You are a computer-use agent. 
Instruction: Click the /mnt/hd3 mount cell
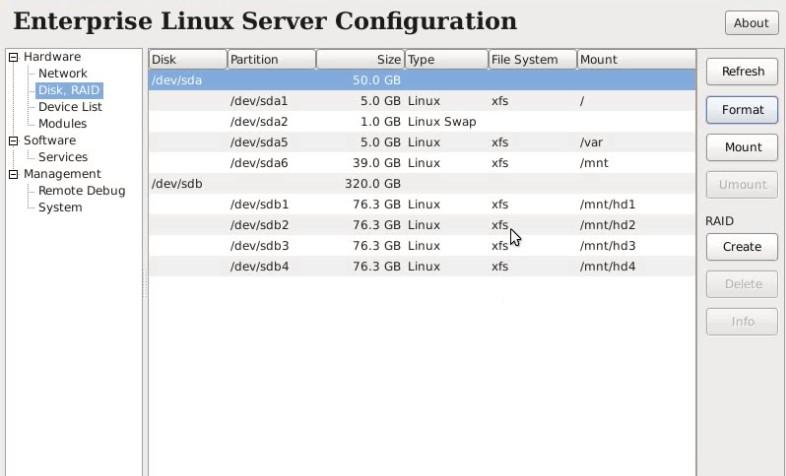click(608, 246)
